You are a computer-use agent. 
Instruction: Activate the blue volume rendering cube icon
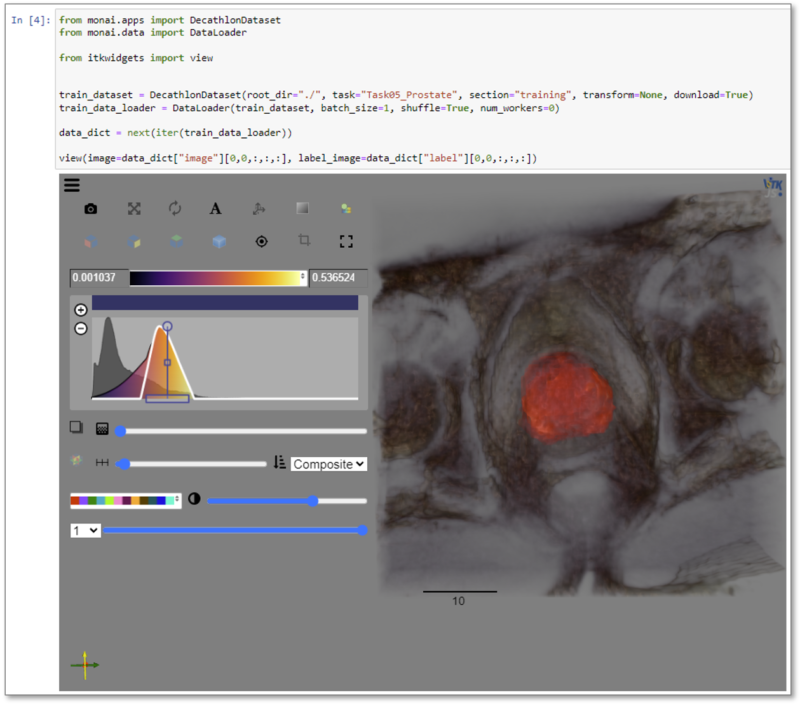[x=218, y=242]
